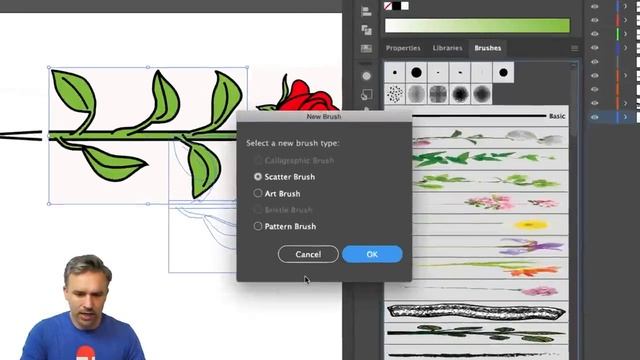Viewport: 640px width, 360px height.
Task: Open the Pathfinder panel icon in dock
Action: click(366, 30)
